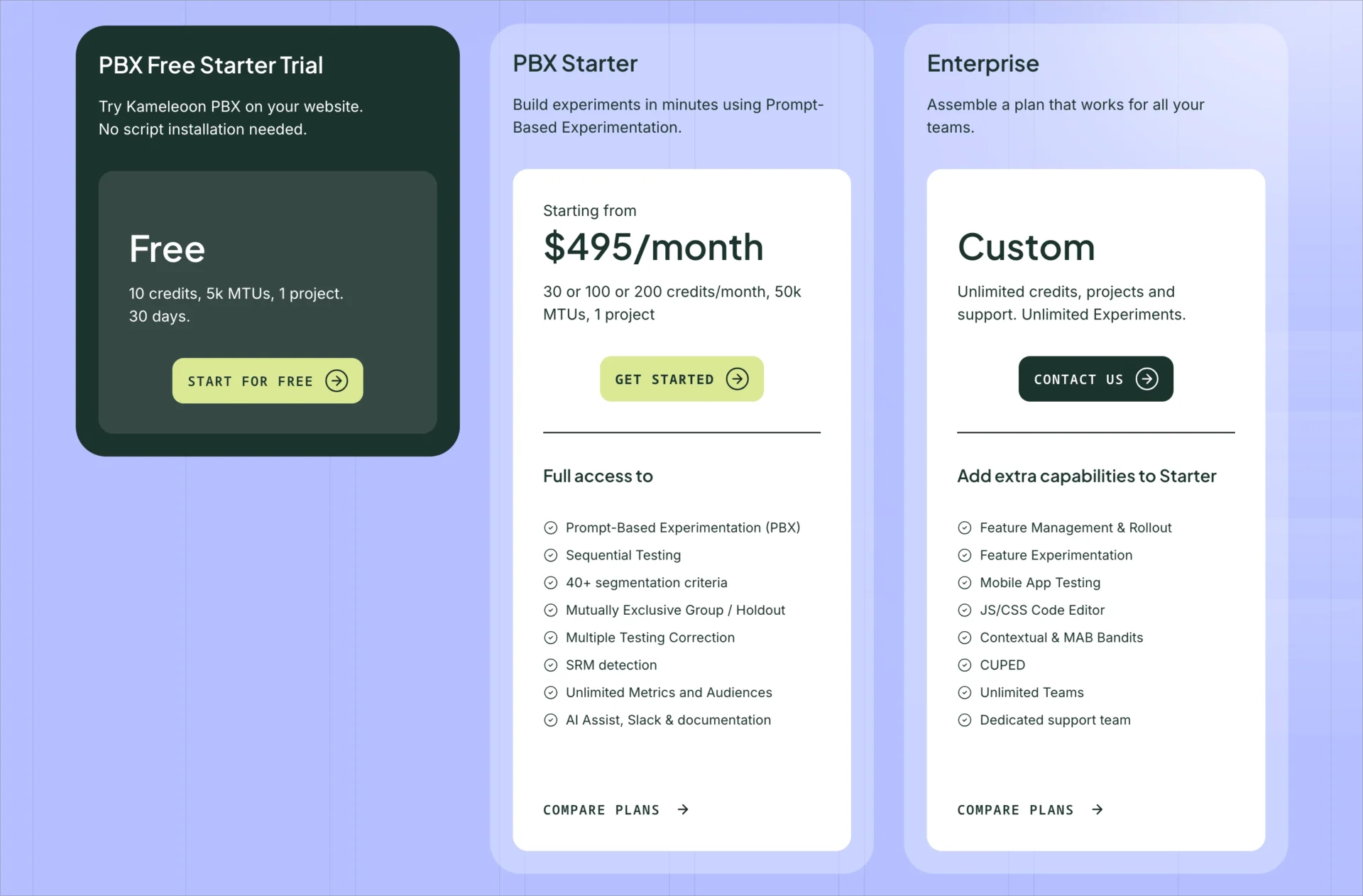Click the checkmark icon beside CUPED
The width and height of the screenshot is (1363, 896).
[x=965, y=665]
